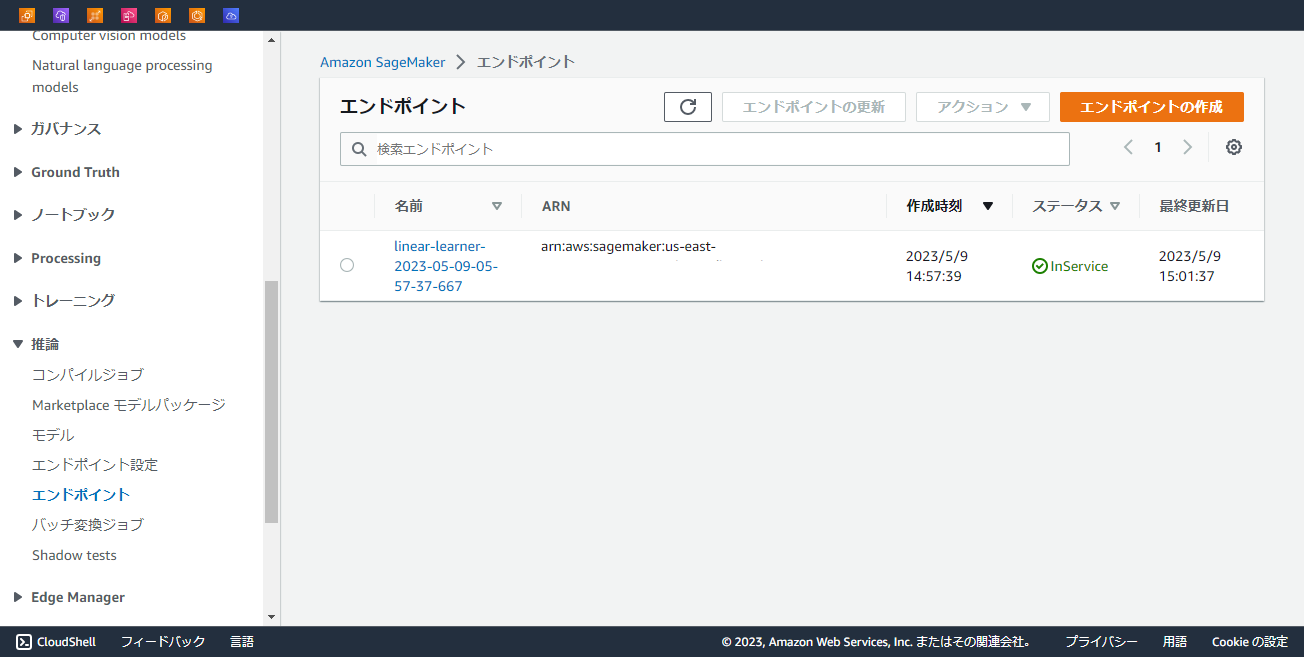Switch to the blue cloud browser tab
The width and height of the screenshot is (1304, 657).
point(231,15)
